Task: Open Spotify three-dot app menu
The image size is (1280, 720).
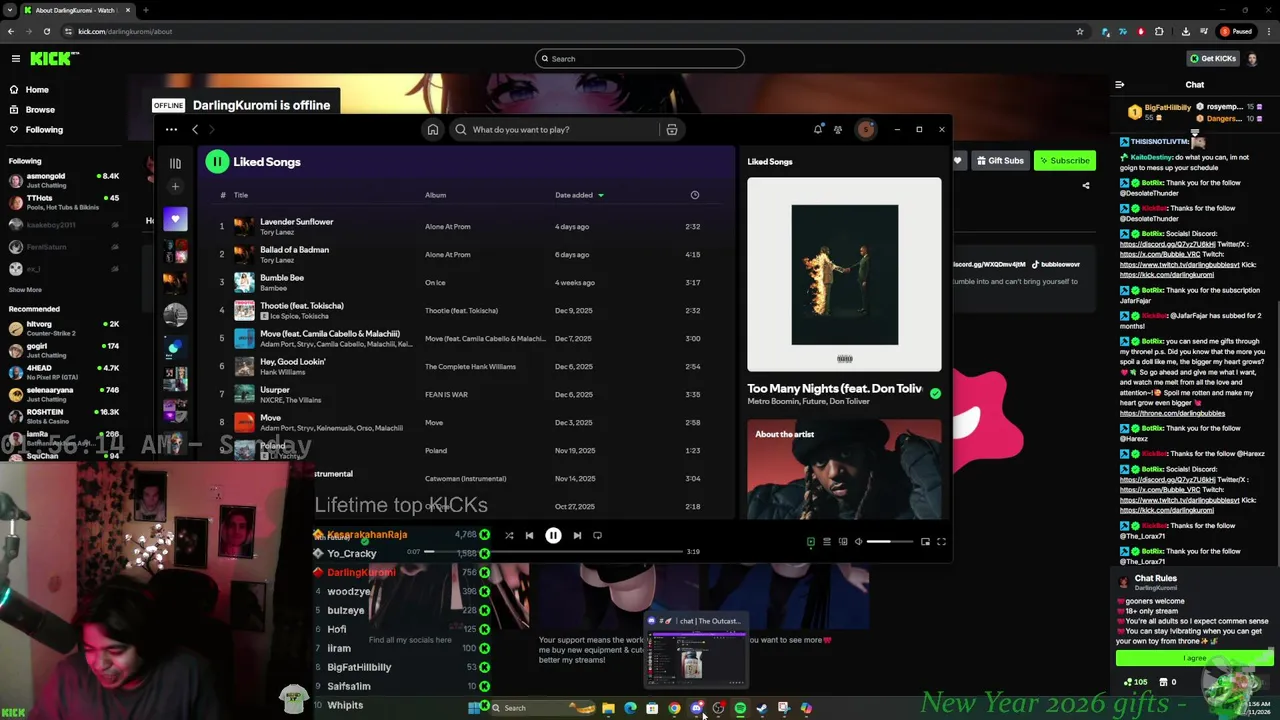Action: coord(171,129)
